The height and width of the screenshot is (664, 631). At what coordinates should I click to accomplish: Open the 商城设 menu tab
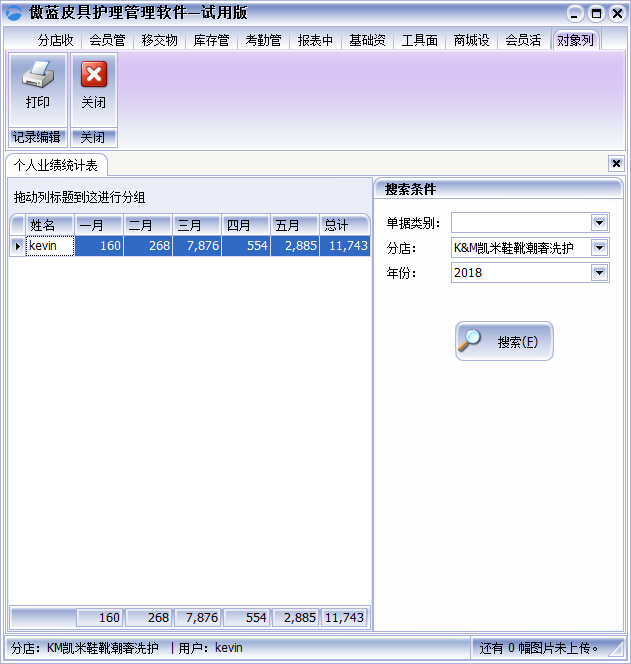tap(471, 40)
